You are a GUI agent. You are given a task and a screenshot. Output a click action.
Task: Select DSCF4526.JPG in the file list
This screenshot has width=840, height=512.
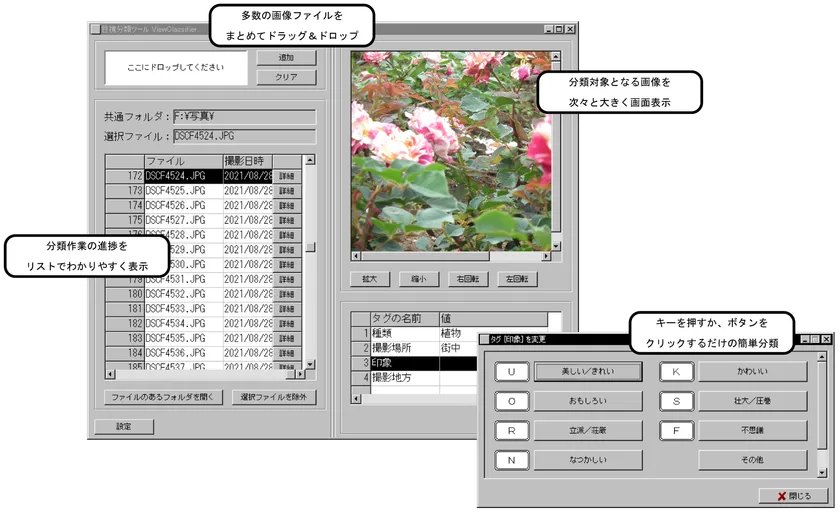pos(182,205)
